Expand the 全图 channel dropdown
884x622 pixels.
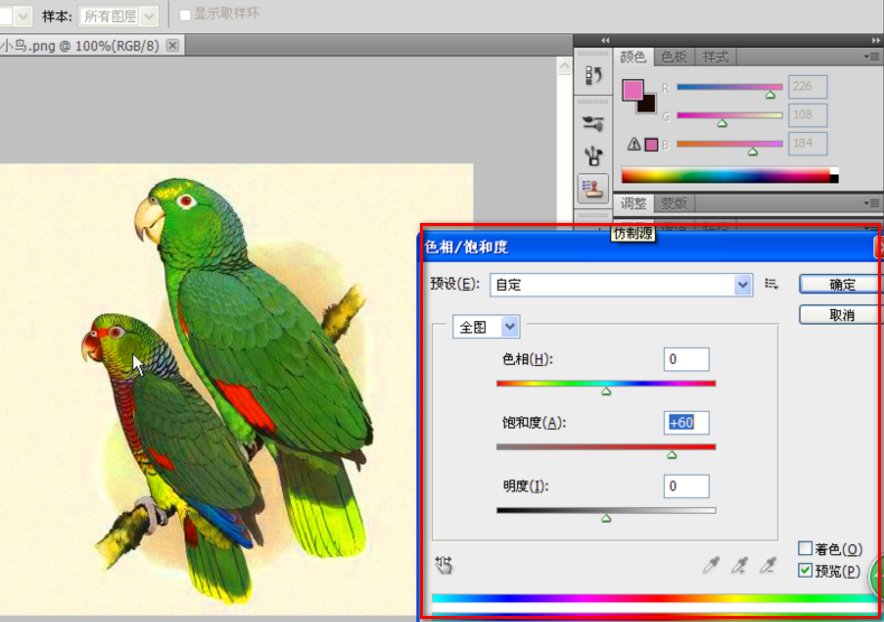(x=510, y=327)
